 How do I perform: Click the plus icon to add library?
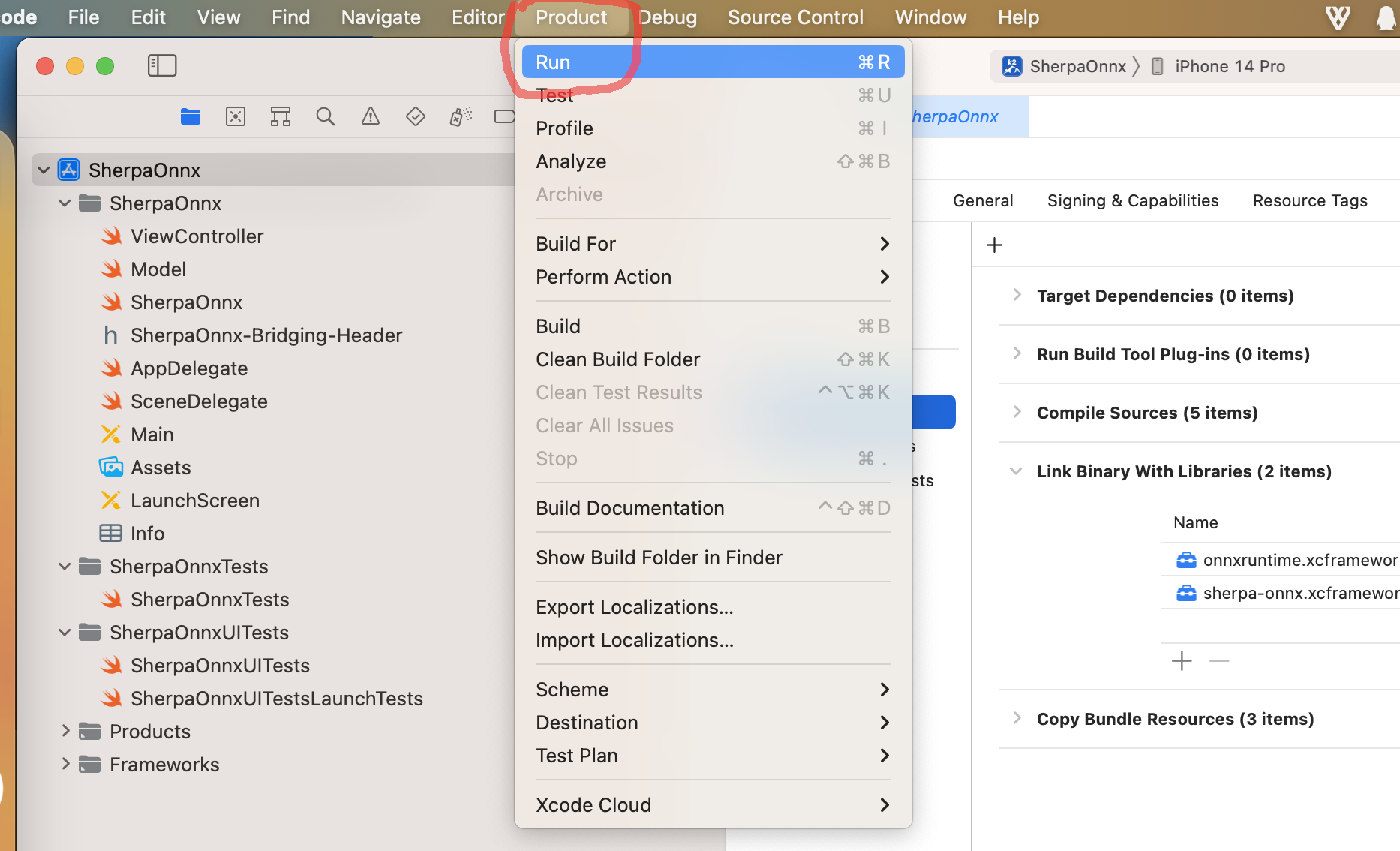pyautogui.click(x=1182, y=661)
